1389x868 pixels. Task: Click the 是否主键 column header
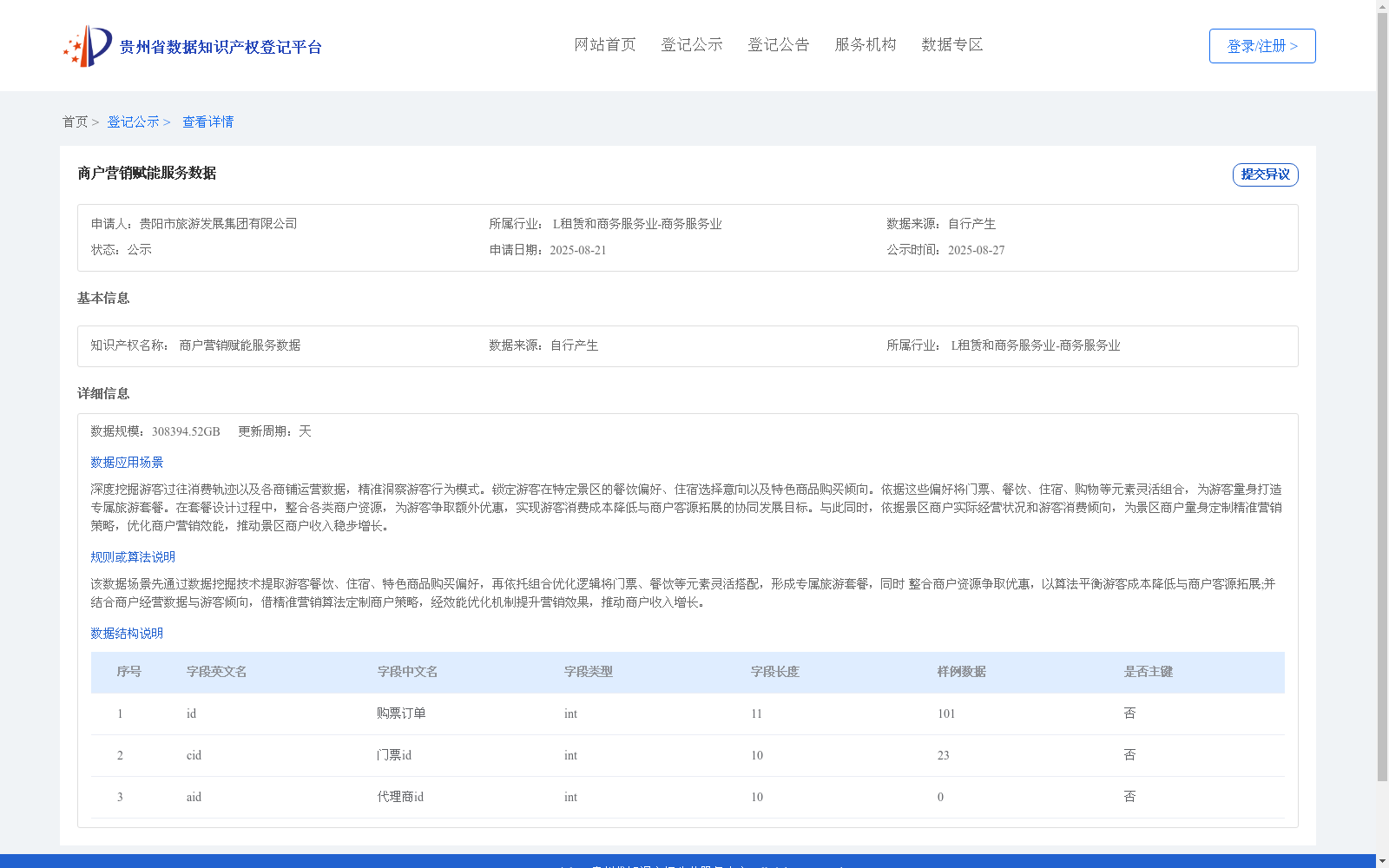pyautogui.click(x=1149, y=672)
